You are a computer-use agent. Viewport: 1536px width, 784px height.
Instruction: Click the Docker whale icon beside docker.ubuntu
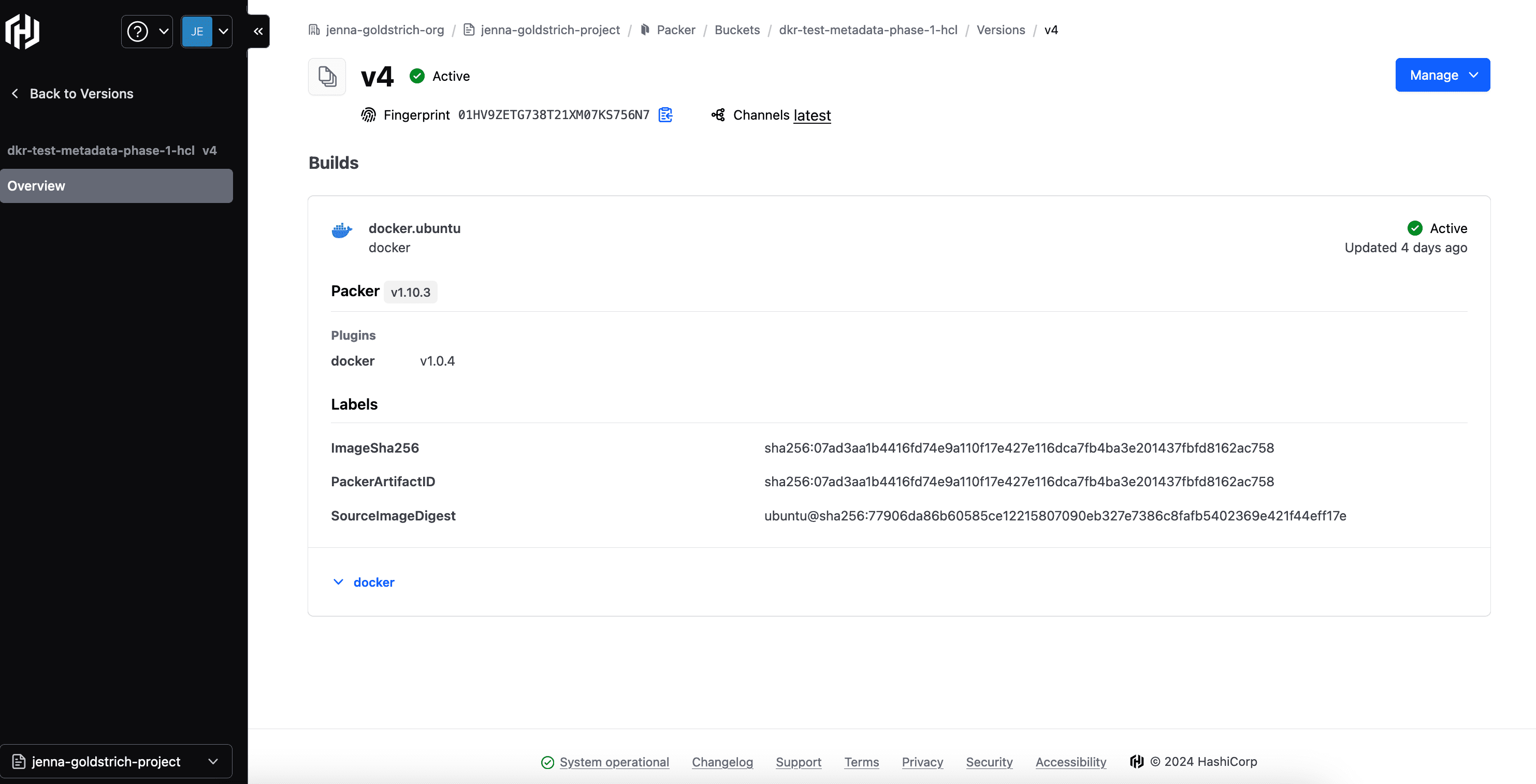pos(342,229)
